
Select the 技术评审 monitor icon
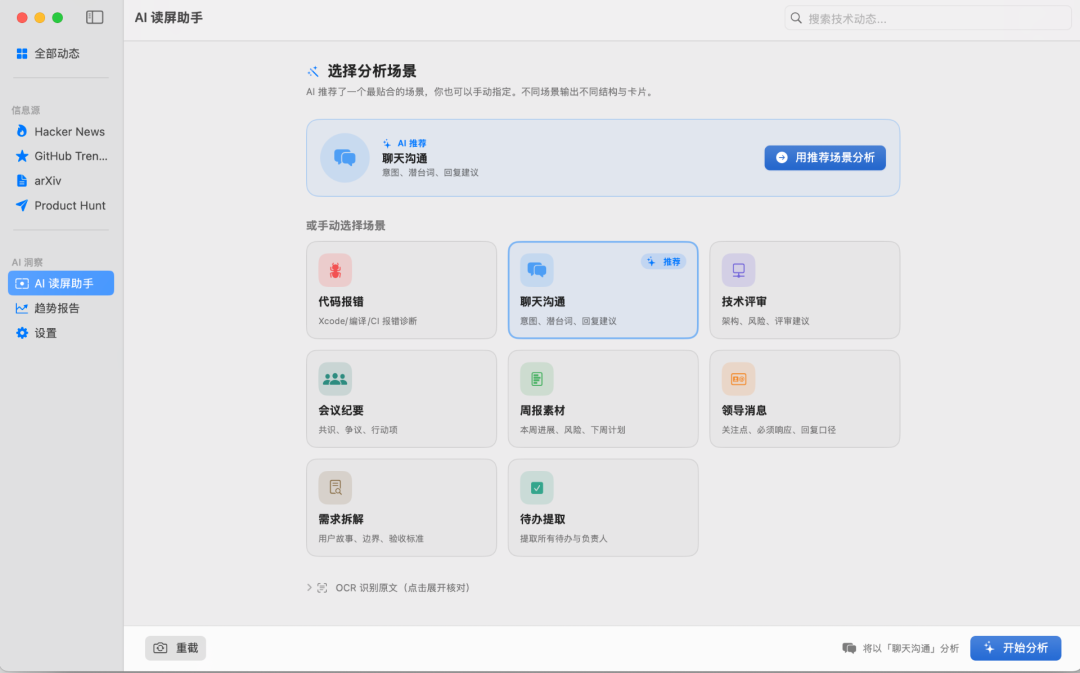coord(738,270)
